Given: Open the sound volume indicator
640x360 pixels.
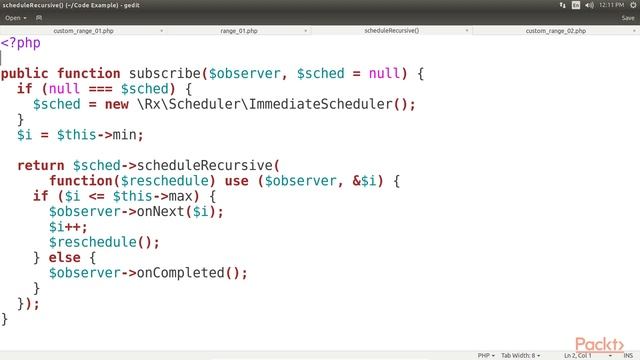Looking at the screenshot, I should pyautogui.click(x=589, y=5).
